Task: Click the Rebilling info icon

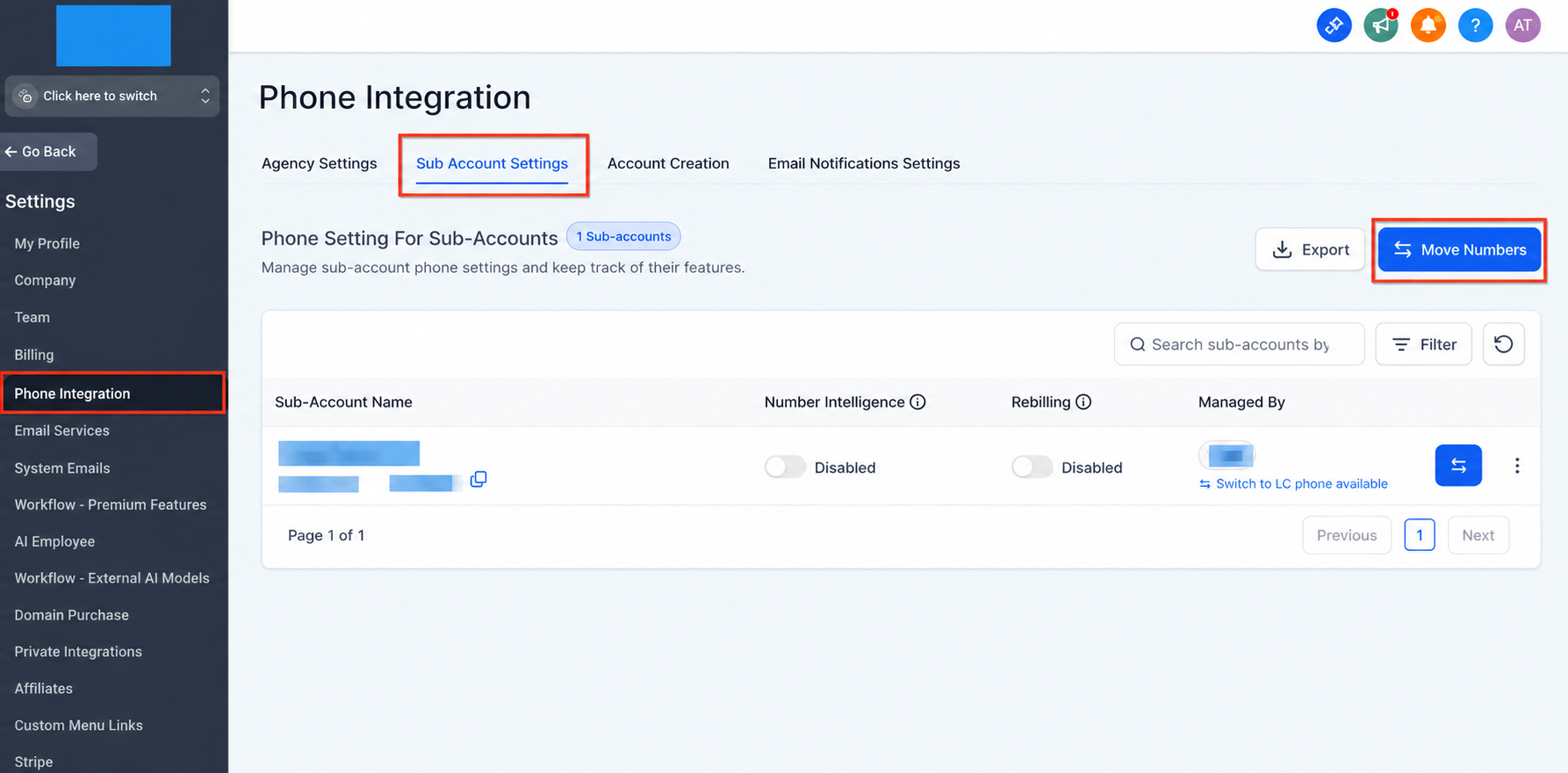Action: pyautogui.click(x=1083, y=402)
